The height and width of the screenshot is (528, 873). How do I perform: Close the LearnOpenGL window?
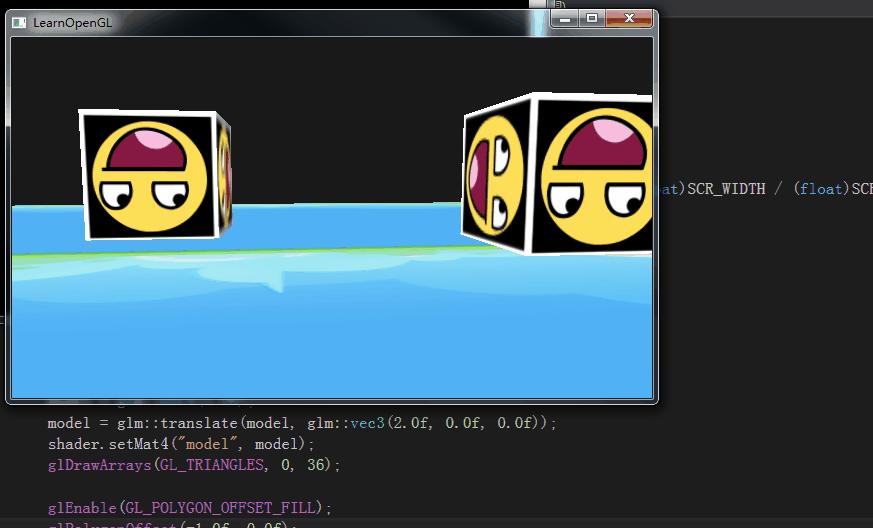point(629,18)
